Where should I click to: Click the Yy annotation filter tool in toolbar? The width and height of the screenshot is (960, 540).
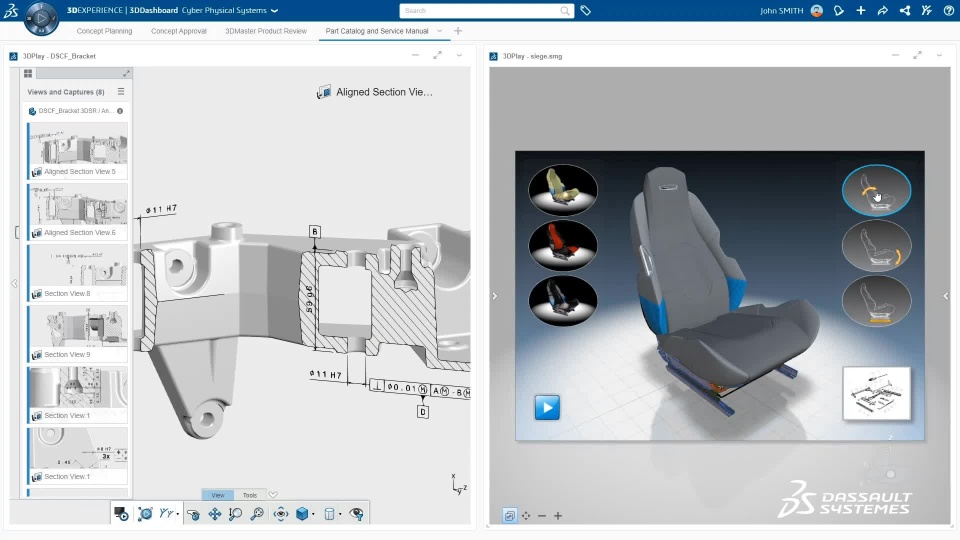[166, 514]
